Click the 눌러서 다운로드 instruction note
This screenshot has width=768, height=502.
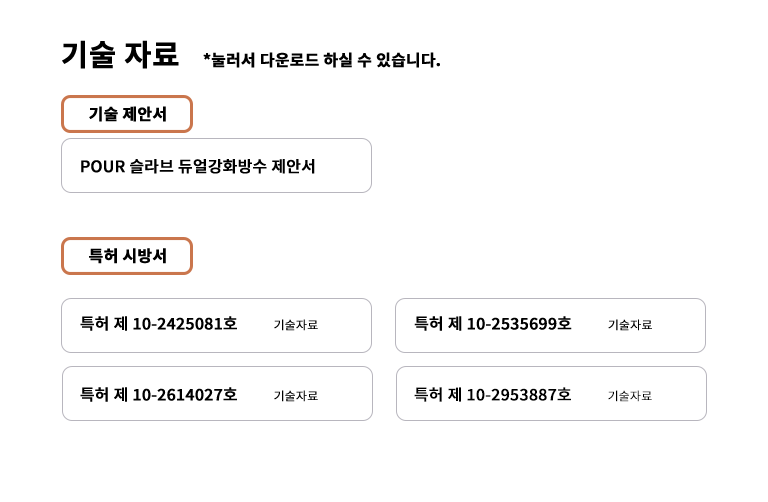(x=322, y=60)
